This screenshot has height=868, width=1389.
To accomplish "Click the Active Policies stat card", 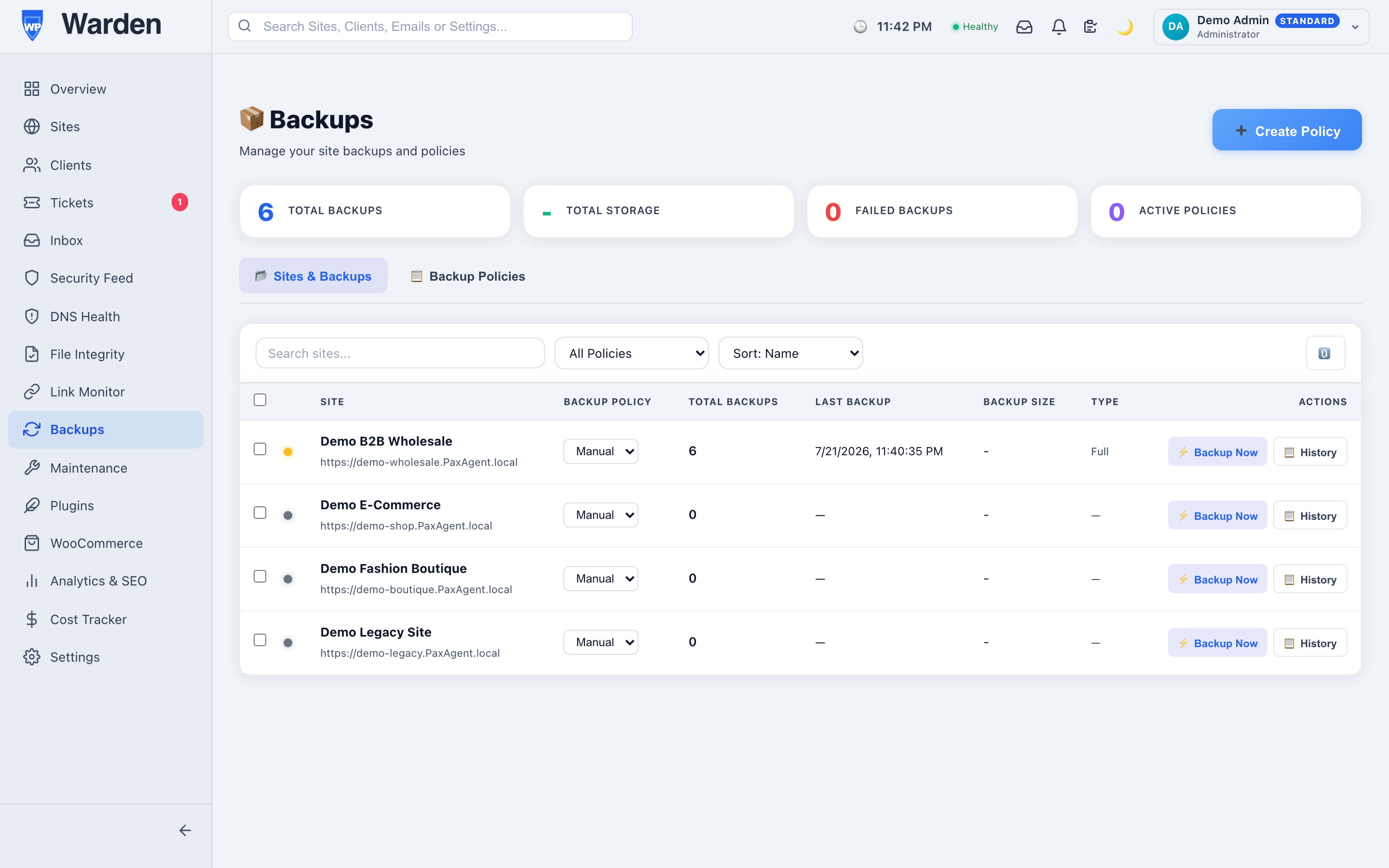I will tap(1226, 211).
